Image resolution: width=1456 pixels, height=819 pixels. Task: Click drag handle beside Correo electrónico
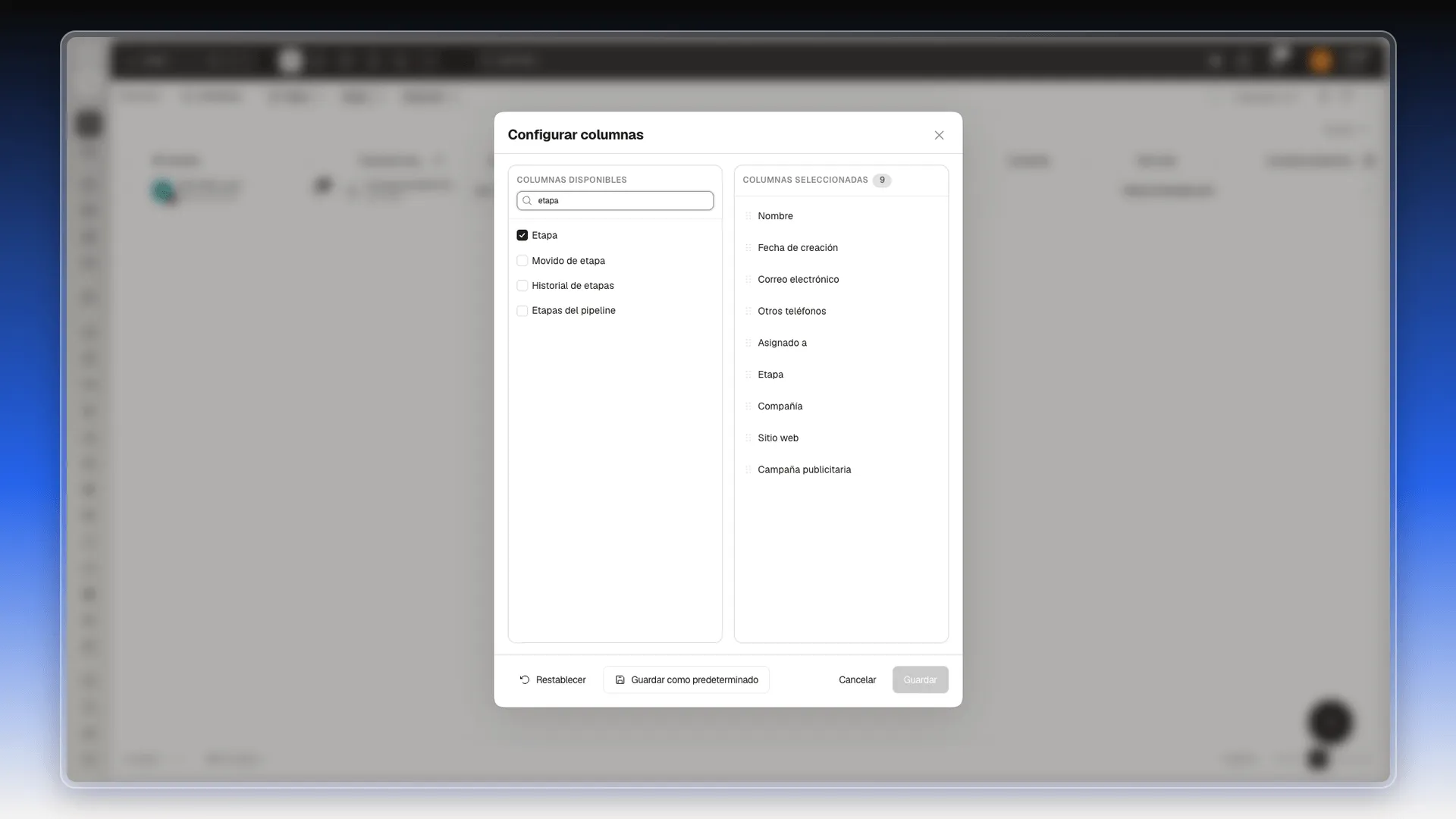748,280
